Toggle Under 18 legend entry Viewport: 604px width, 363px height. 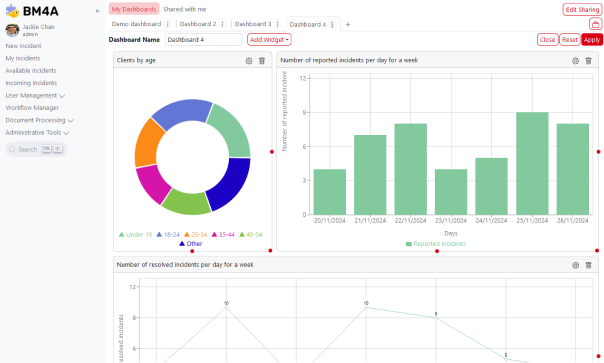135,234
